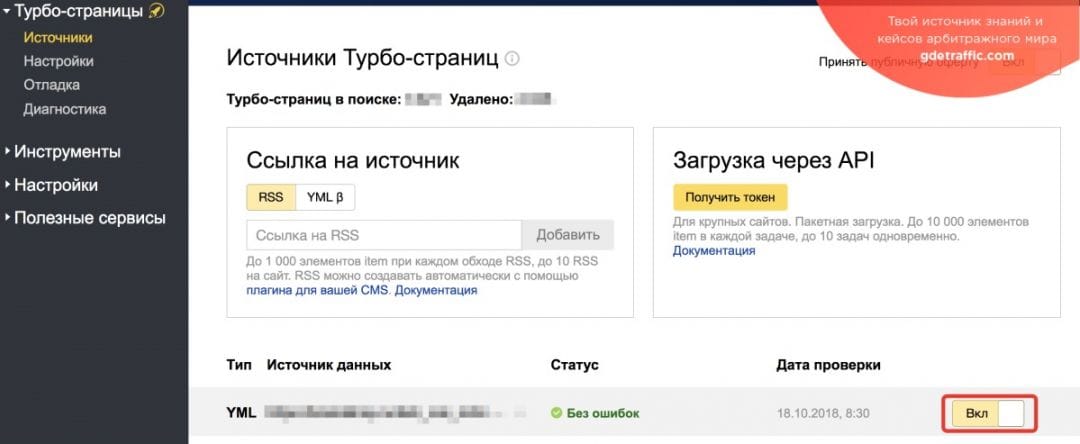The image size is (1080, 444).
Task: Click the date 18.10.2018, 8:30
Action: pos(822,414)
